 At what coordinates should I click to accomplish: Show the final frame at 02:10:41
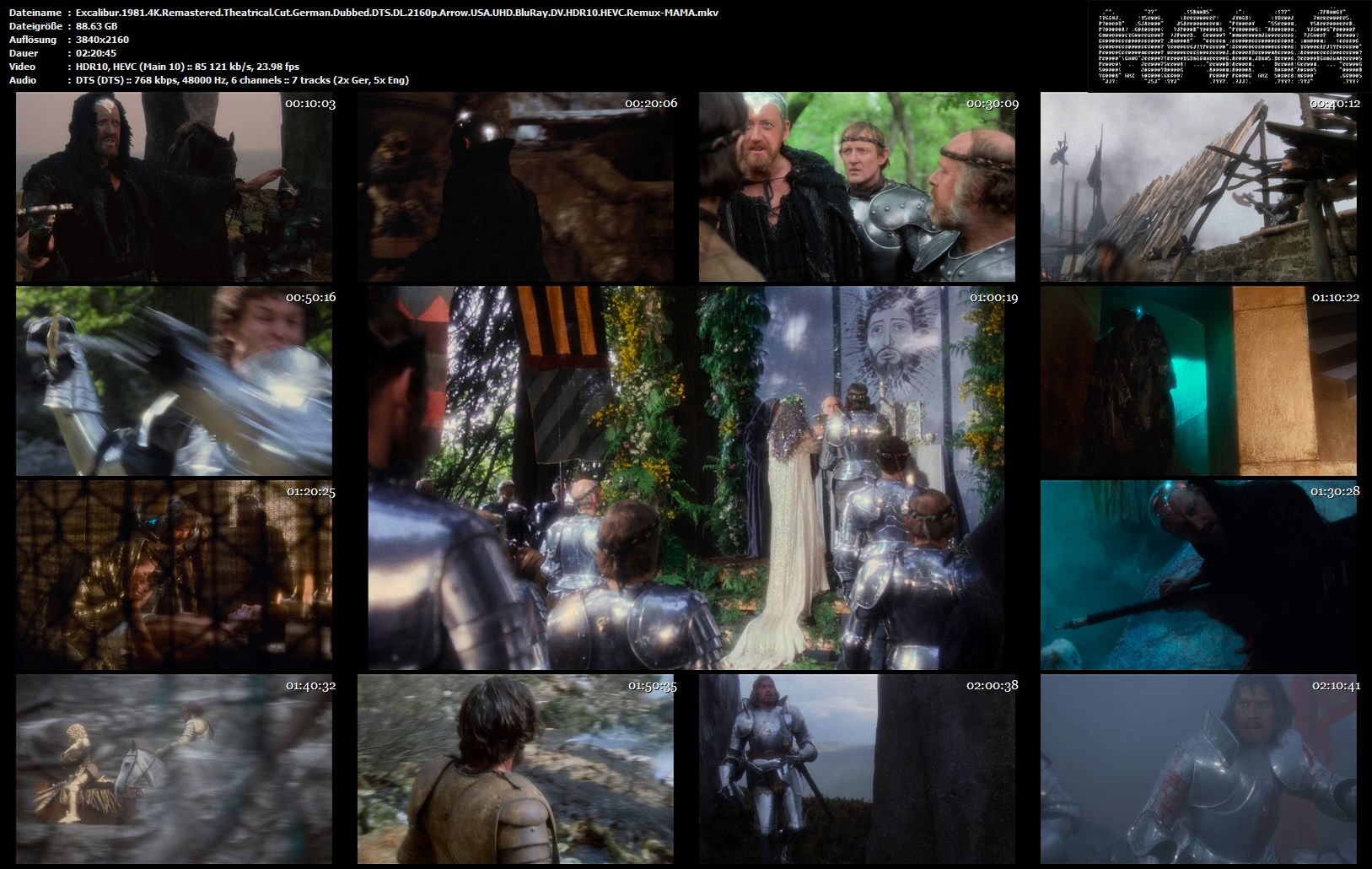(1199, 769)
